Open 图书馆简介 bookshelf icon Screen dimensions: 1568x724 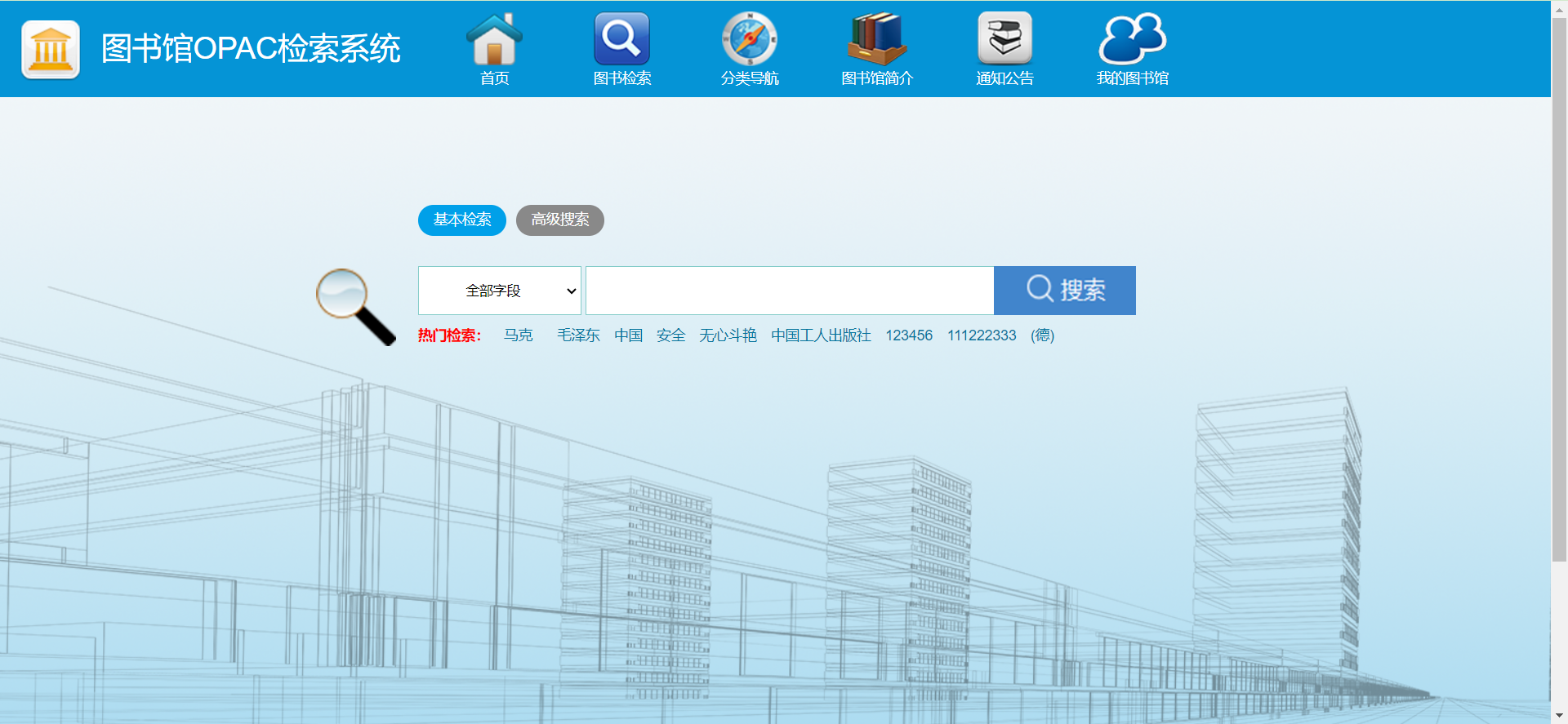click(876, 39)
